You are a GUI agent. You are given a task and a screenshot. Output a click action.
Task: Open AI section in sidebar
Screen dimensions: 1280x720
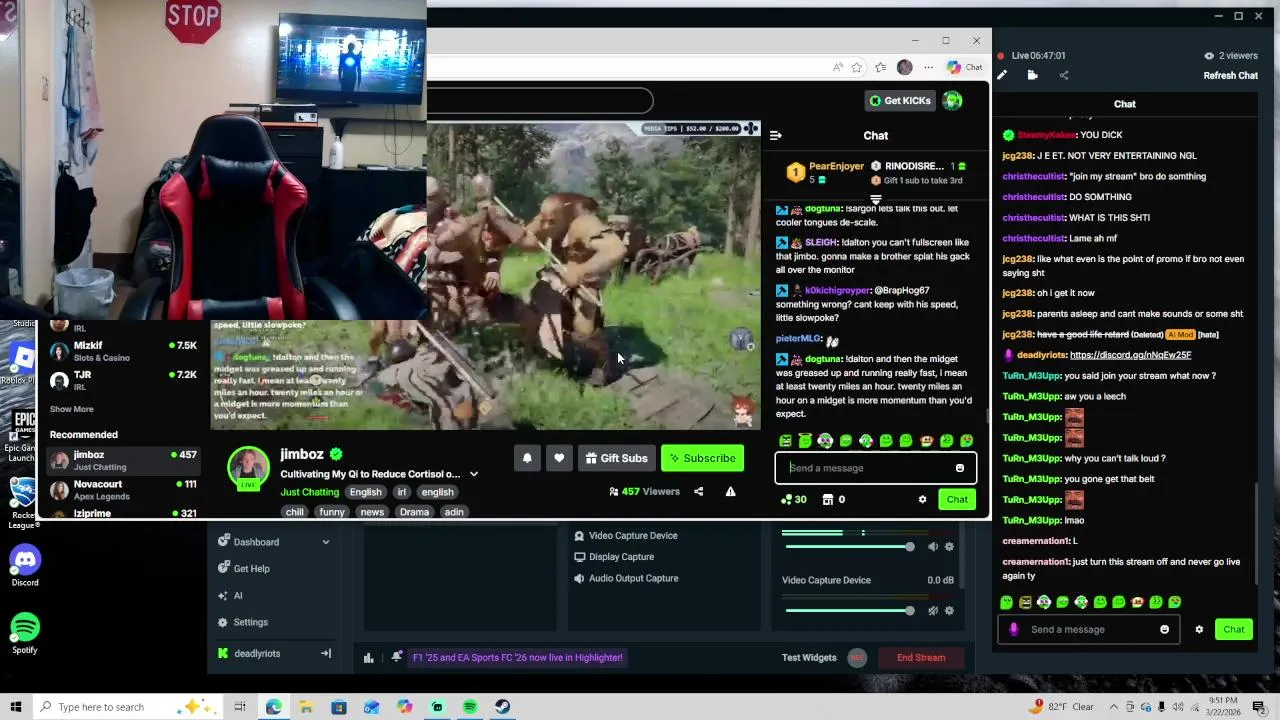click(237, 596)
